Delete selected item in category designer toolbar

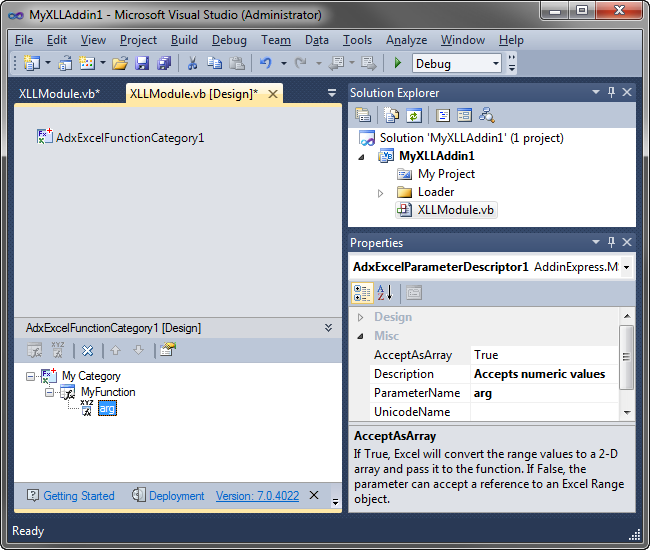87,351
